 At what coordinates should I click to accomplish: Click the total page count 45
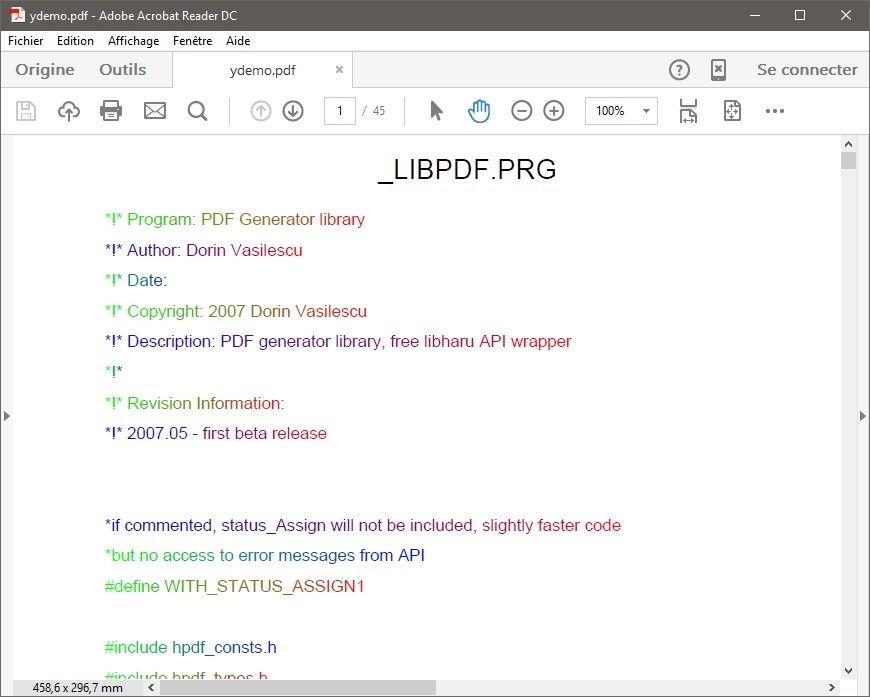[x=379, y=111]
